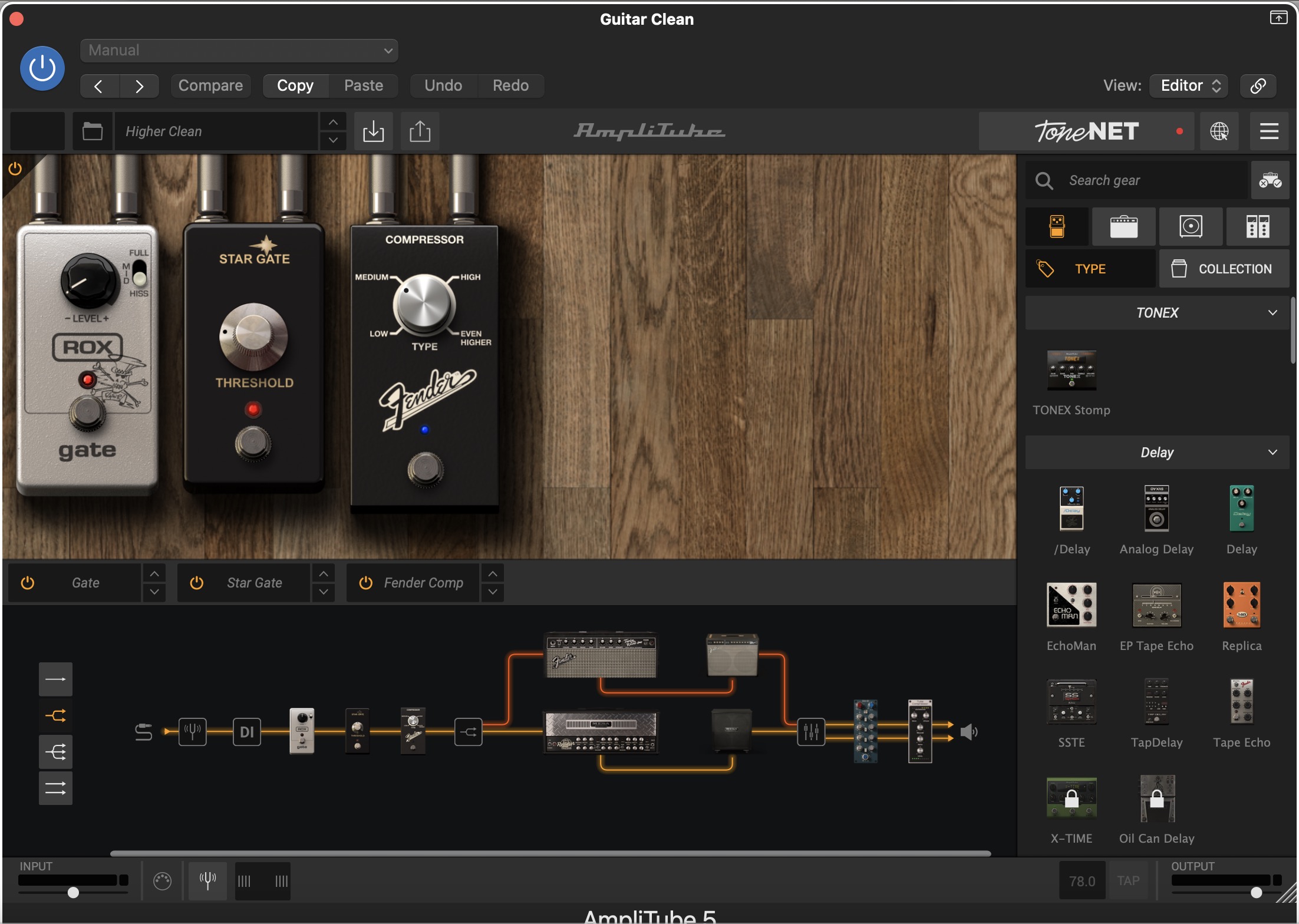Screen dimensions: 1299x924
Task: Adjust the INPUT level slider
Action: point(73,892)
